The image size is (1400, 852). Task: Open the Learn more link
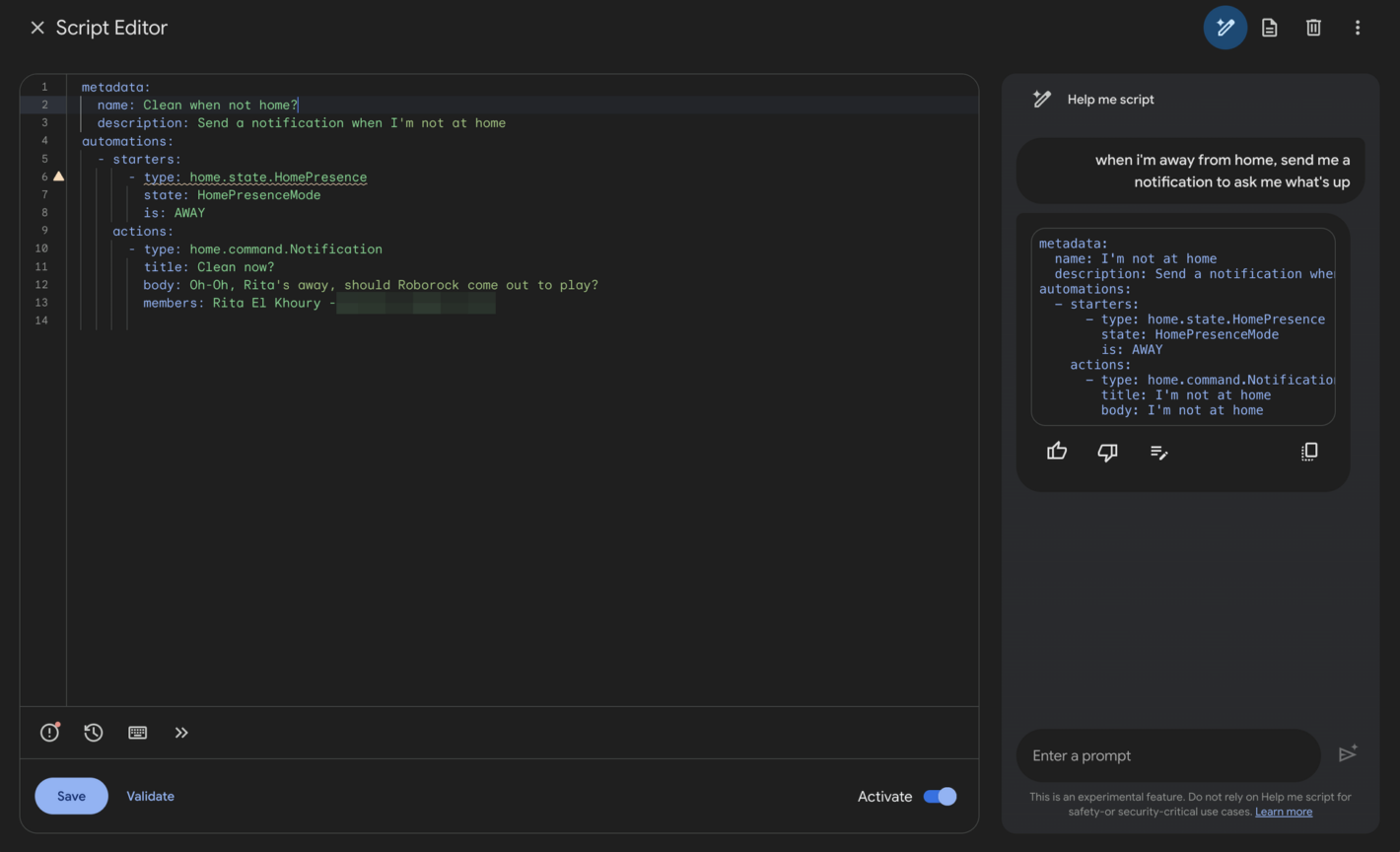tap(1284, 811)
